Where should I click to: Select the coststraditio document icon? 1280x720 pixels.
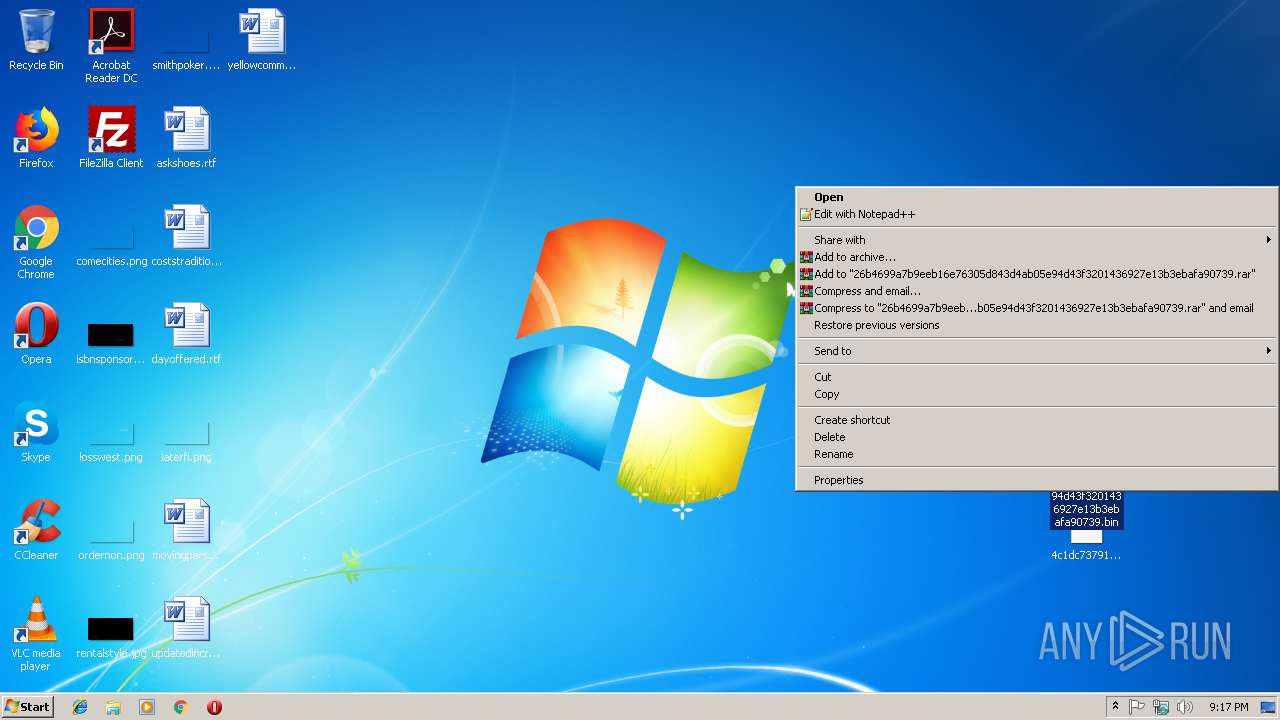(186, 236)
